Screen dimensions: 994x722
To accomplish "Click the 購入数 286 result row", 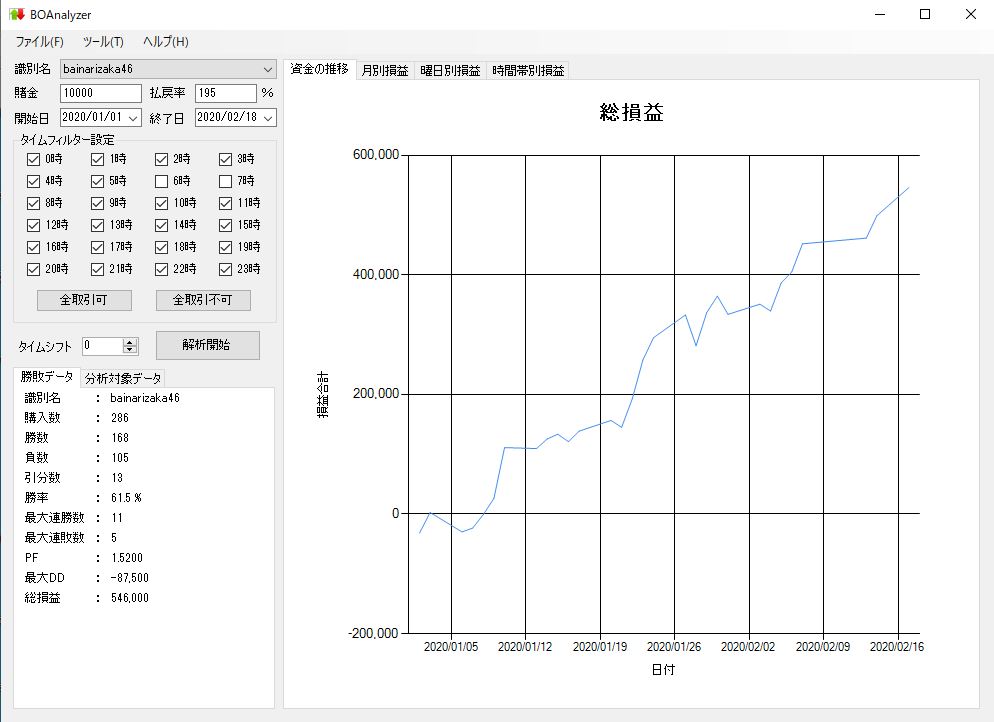I will coord(76,418).
